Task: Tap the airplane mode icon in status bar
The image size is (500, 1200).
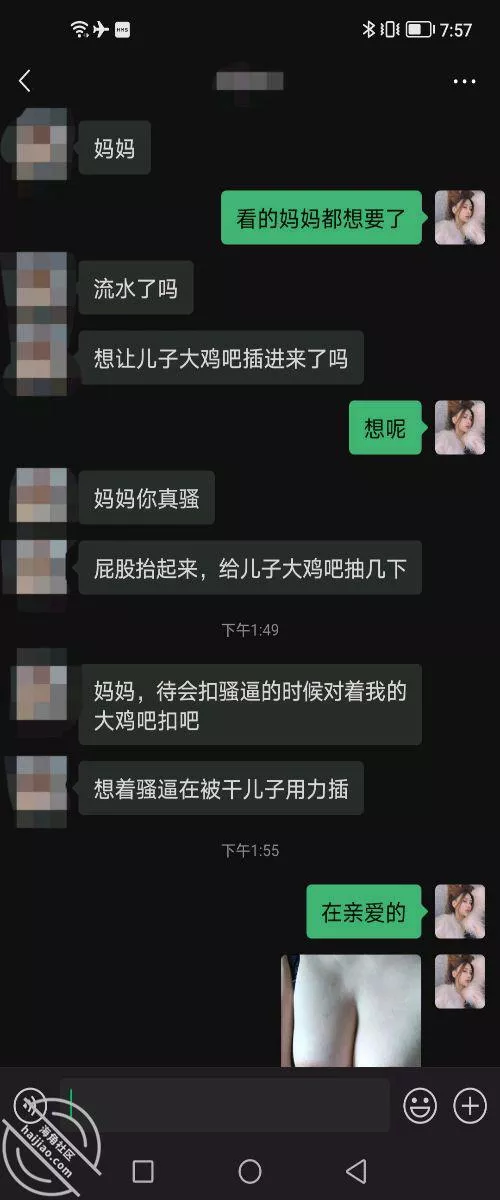Action: pos(101,29)
